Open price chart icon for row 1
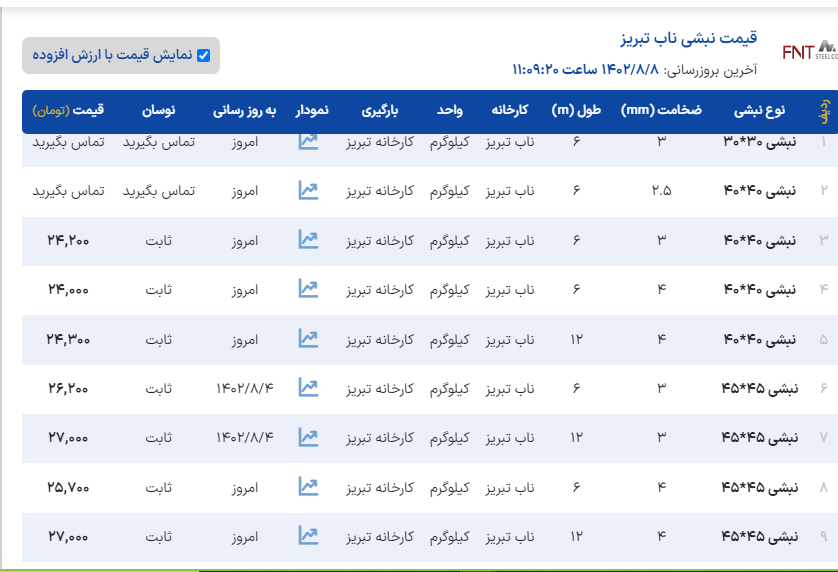 pos(308,142)
